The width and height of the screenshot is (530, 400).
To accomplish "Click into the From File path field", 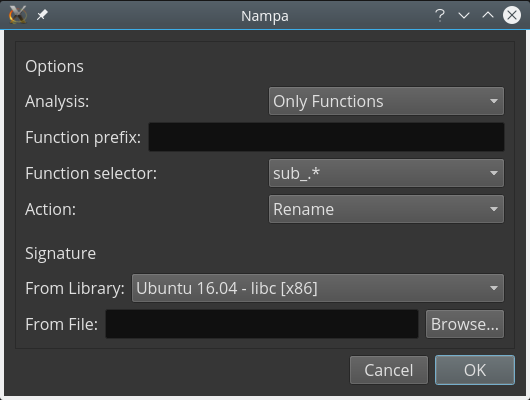I will click(262, 324).
